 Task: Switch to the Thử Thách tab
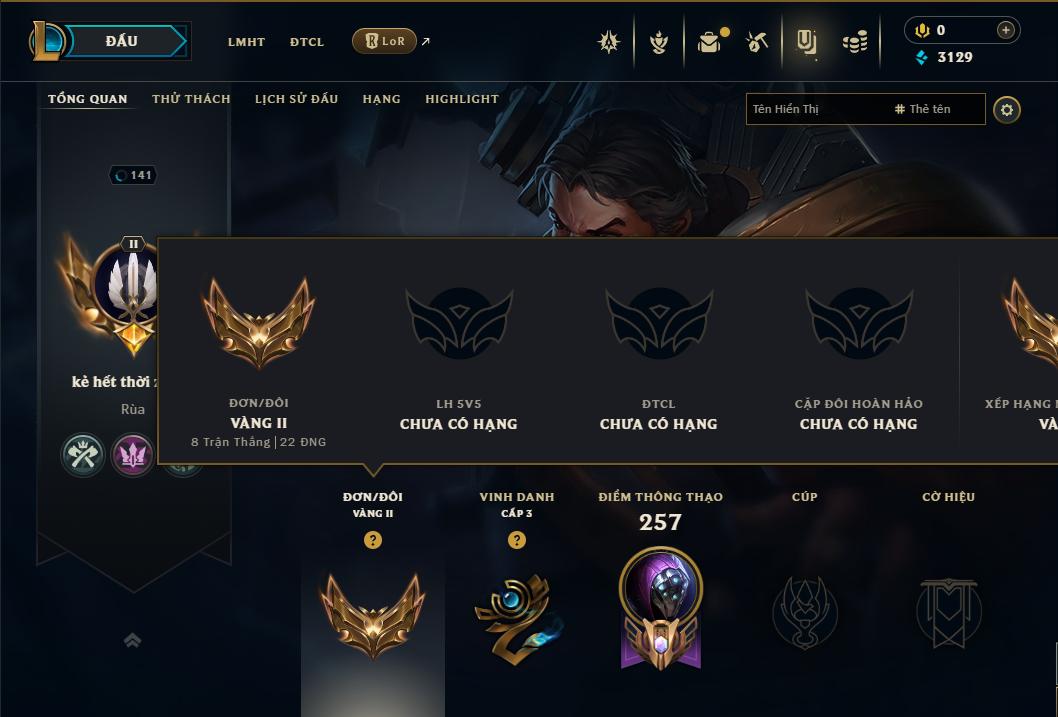click(191, 99)
